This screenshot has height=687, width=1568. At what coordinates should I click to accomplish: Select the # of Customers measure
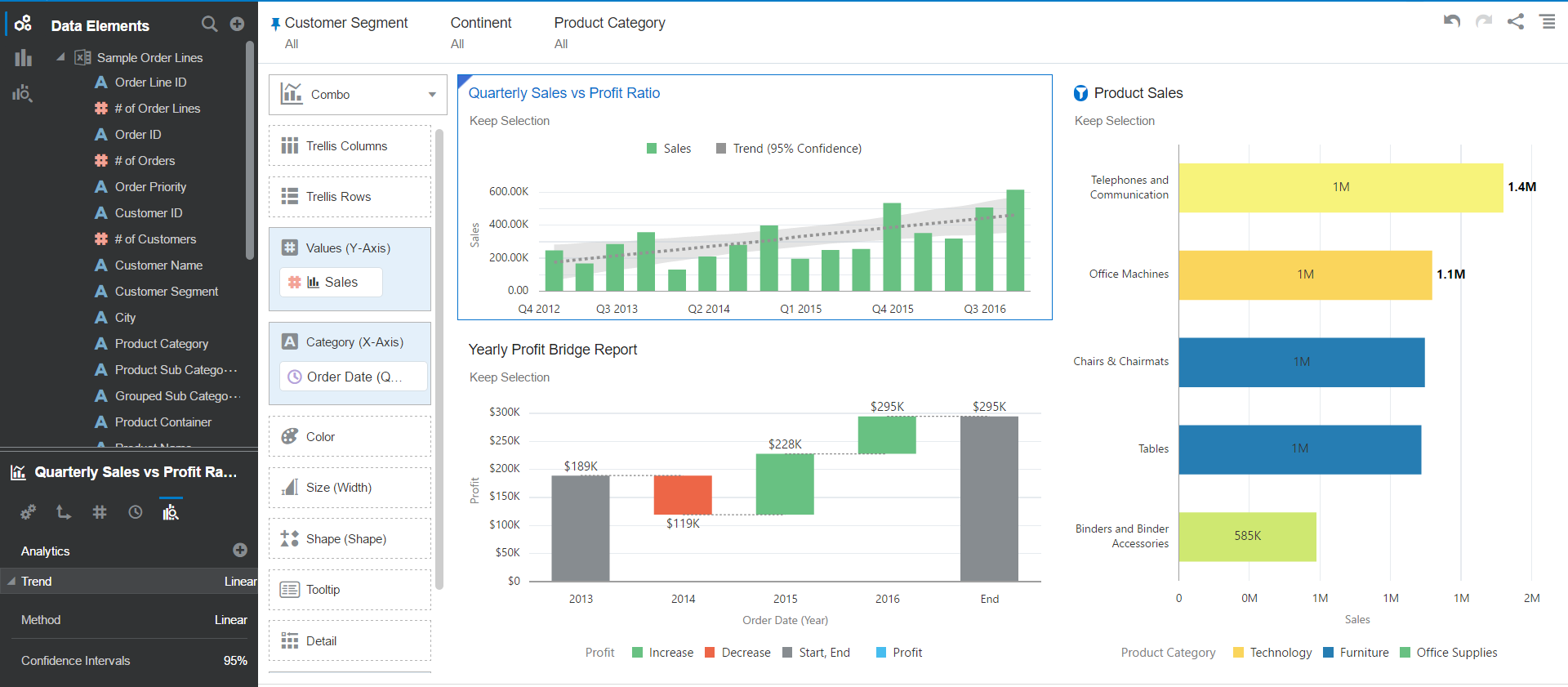[x=155, y=239]
